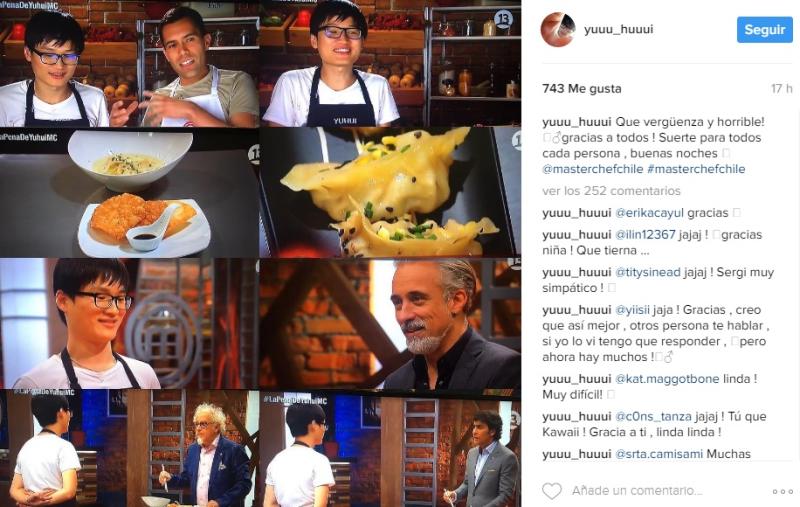This screenshot has width=800, height=507.
Task: Click the Seguir follow button
Action: [x=764, y=30]
